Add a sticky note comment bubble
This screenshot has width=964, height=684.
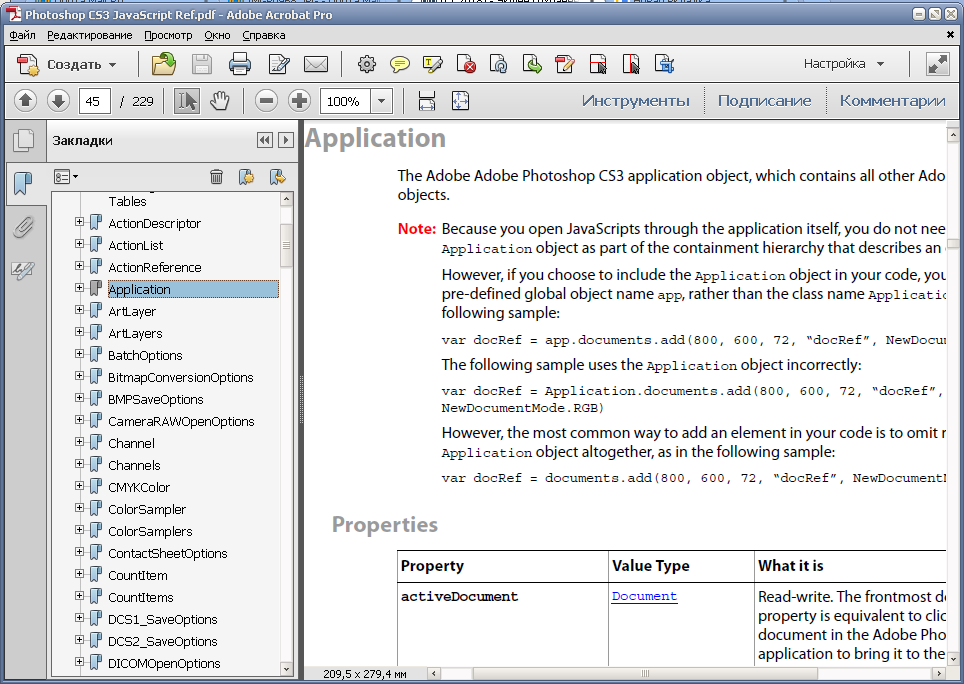(x=400, y=64)
